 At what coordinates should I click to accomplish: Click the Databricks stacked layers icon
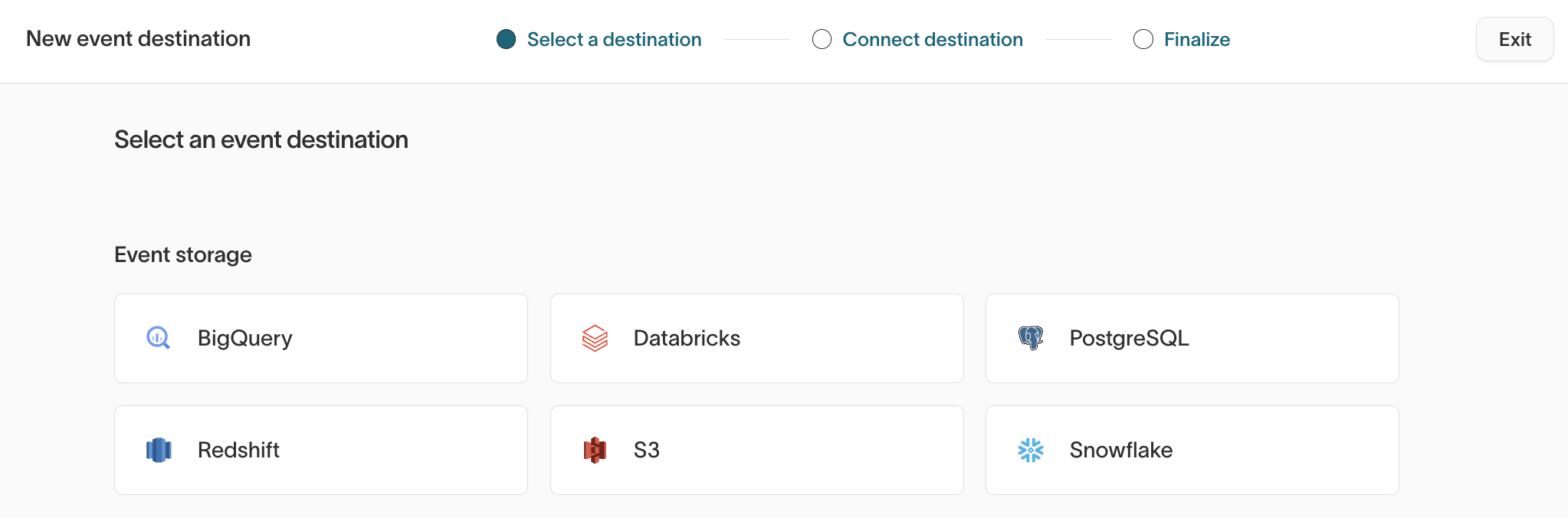pos(595,338)
